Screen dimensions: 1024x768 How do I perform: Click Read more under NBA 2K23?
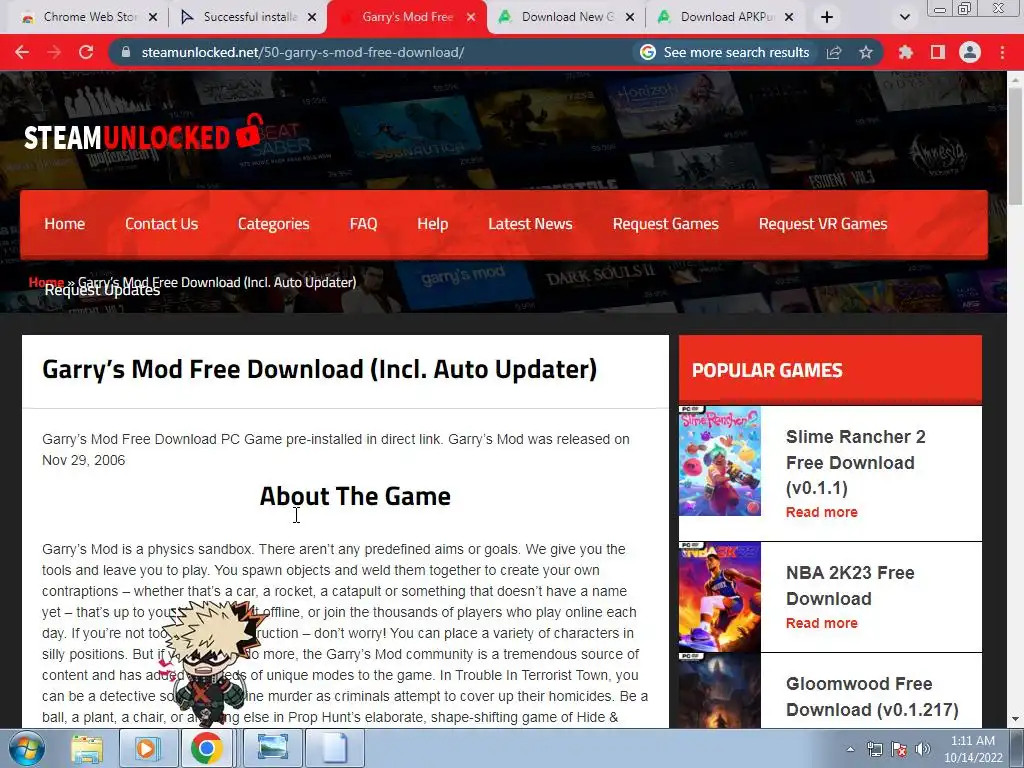click(822, 624)
